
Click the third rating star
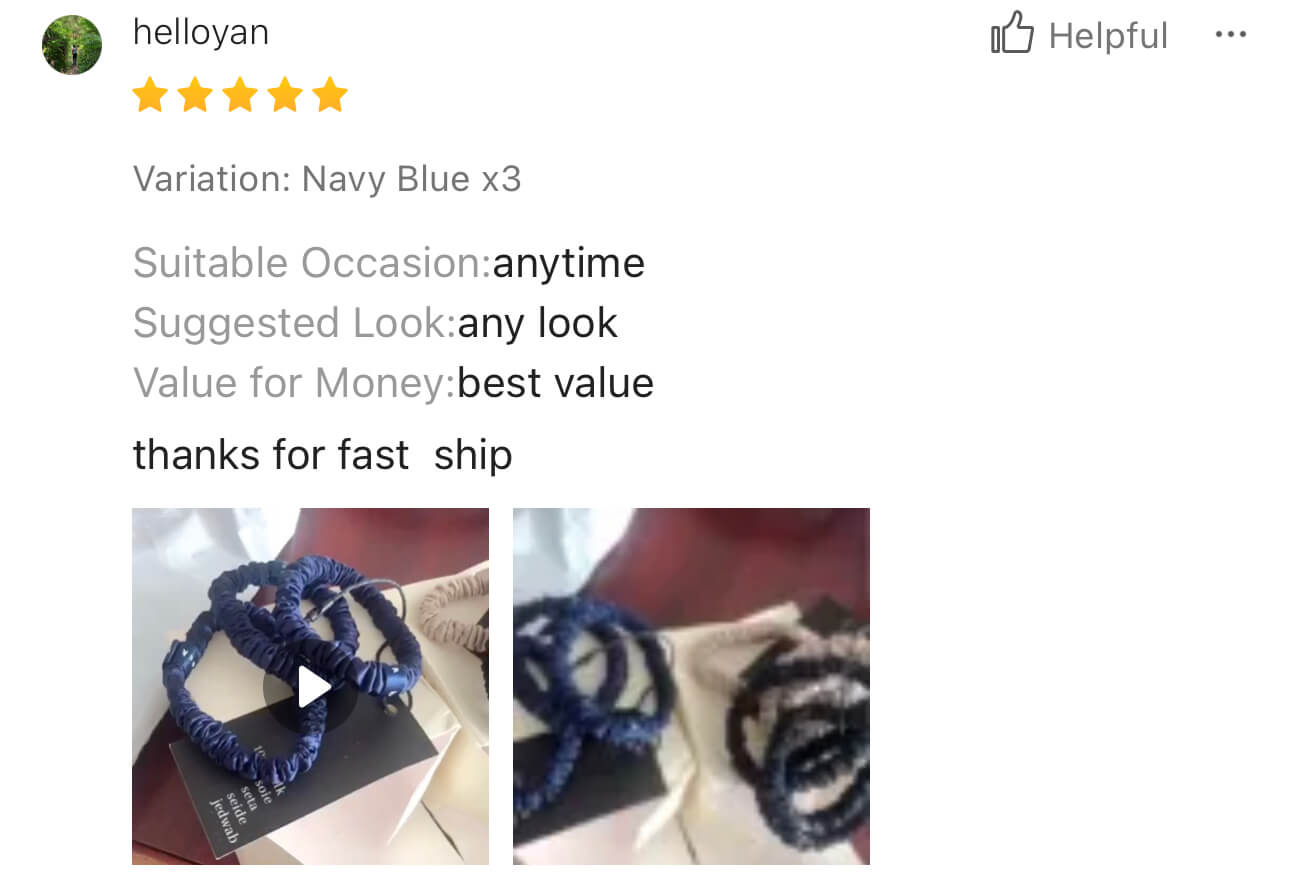[240, 96]
